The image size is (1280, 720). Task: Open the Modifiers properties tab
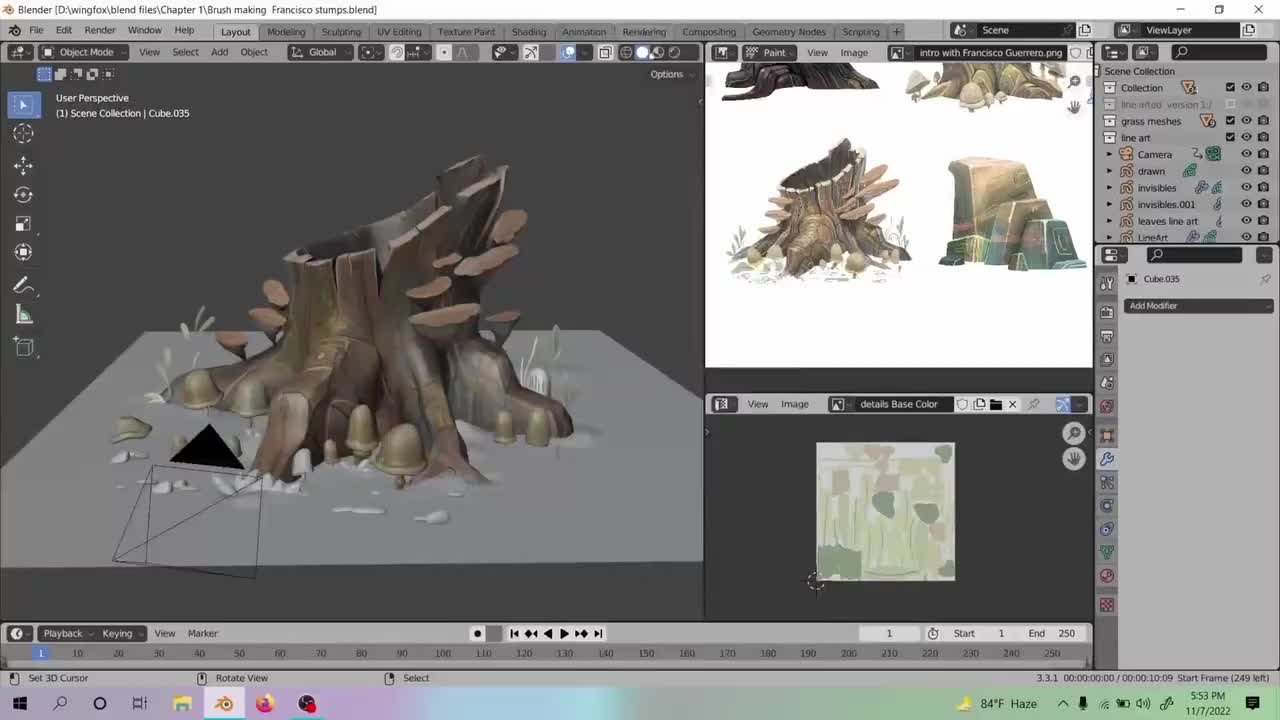pos(1107,459)
